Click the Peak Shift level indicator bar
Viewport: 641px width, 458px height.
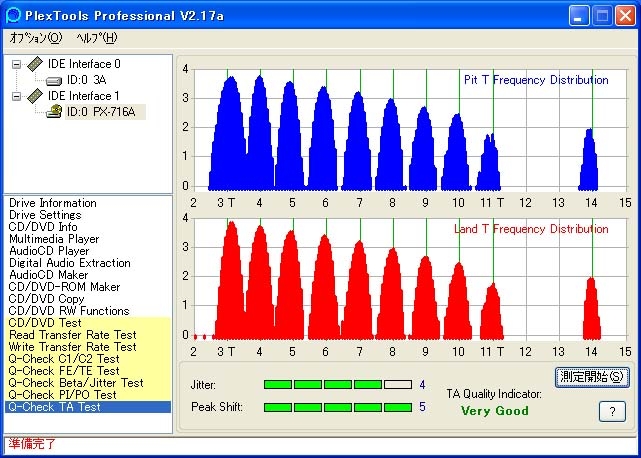point(337,407)
